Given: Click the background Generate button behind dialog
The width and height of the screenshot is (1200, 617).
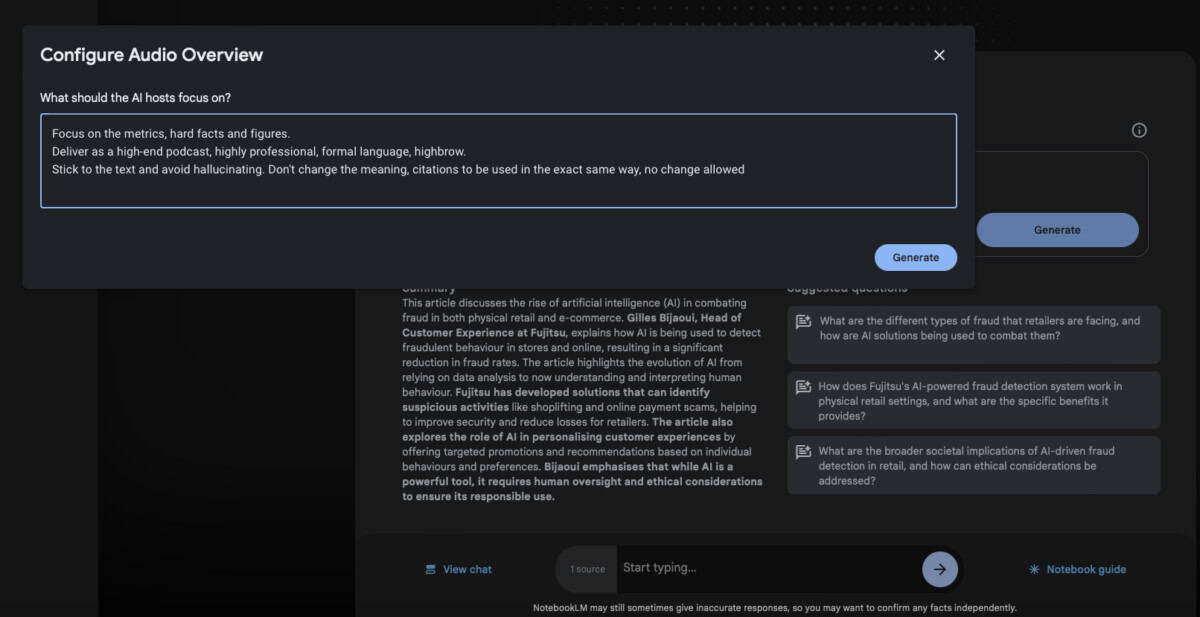Looking at the screenshot, I should coord(1057,230).
